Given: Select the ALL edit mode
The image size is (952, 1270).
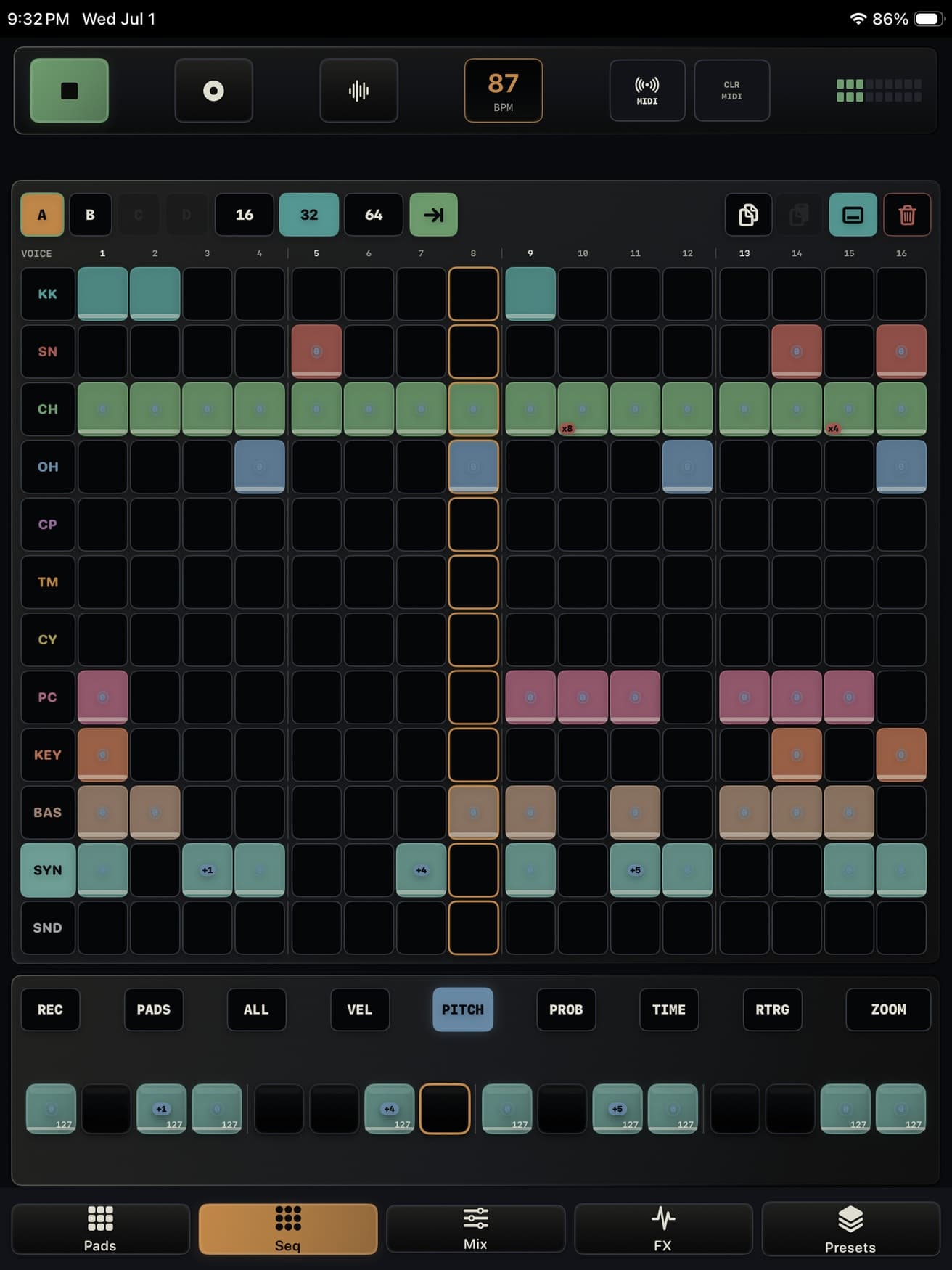Looking at the screenshot, I should 256,1009.
